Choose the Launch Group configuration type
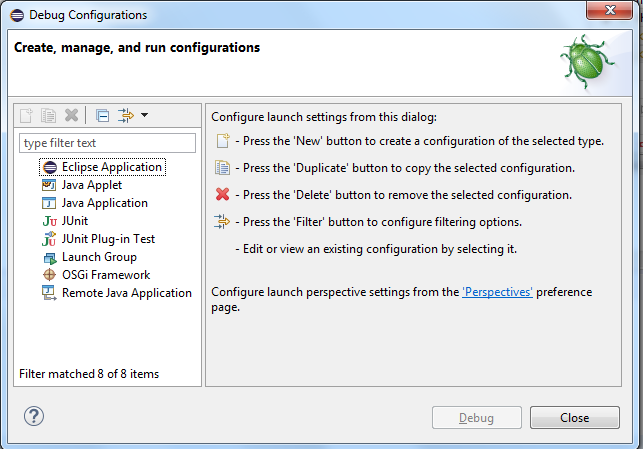This screenshot has width=643, height=449. click(x=99, y=257)
